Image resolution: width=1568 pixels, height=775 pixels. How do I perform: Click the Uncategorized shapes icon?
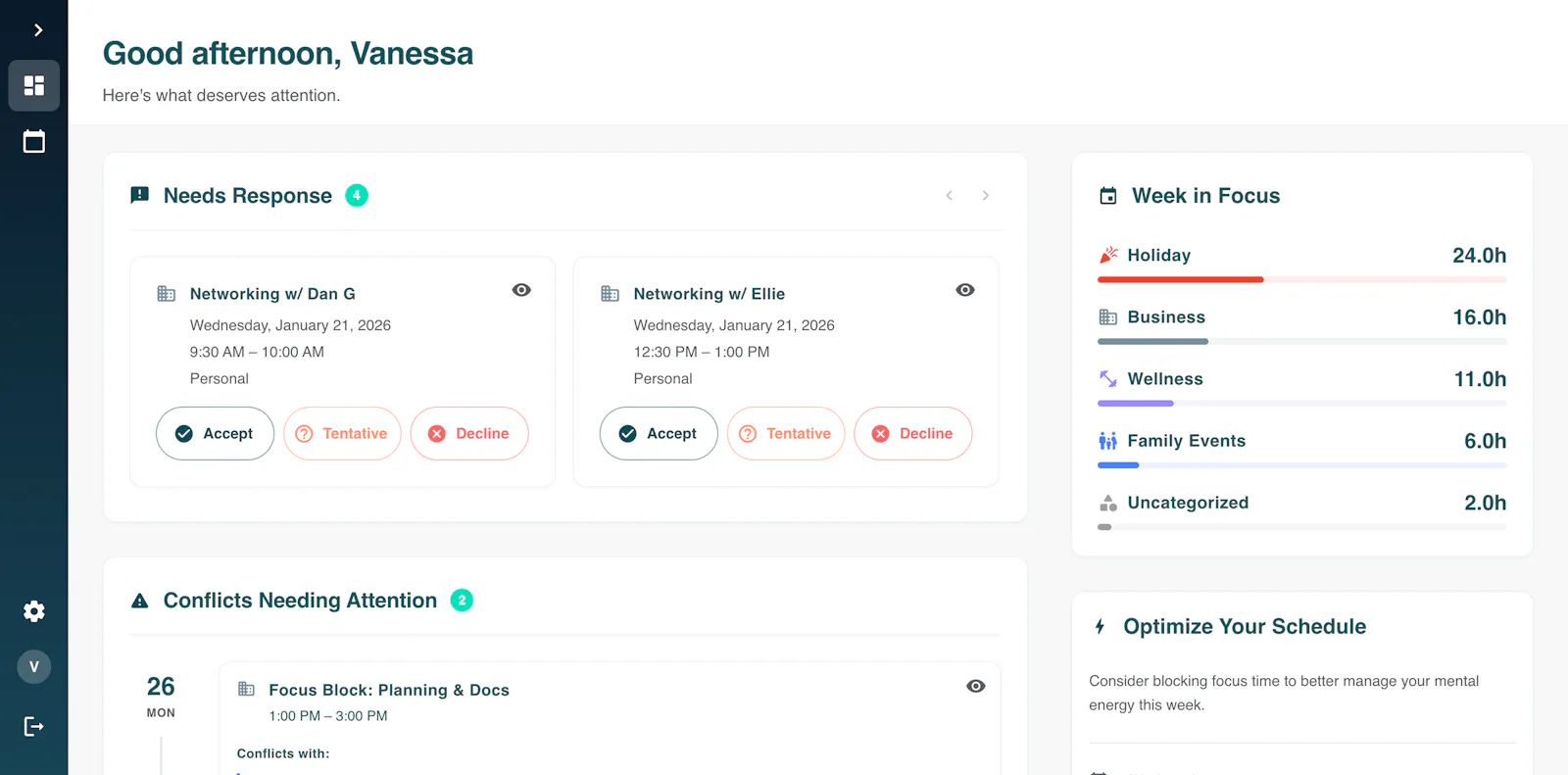[x=1108, y=503]
